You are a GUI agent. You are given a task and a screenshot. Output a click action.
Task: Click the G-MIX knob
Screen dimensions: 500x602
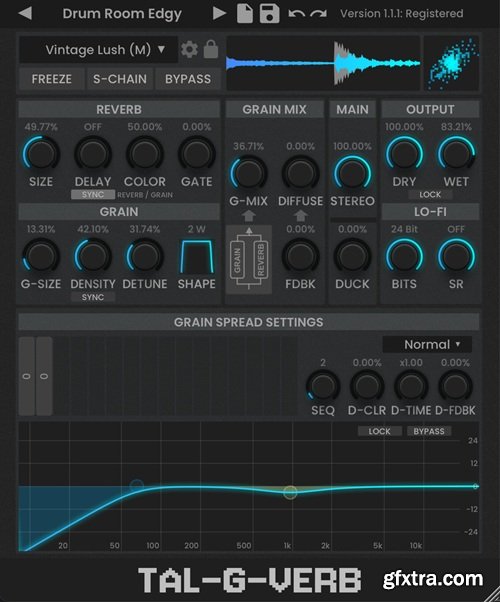[x=248, y=174]
